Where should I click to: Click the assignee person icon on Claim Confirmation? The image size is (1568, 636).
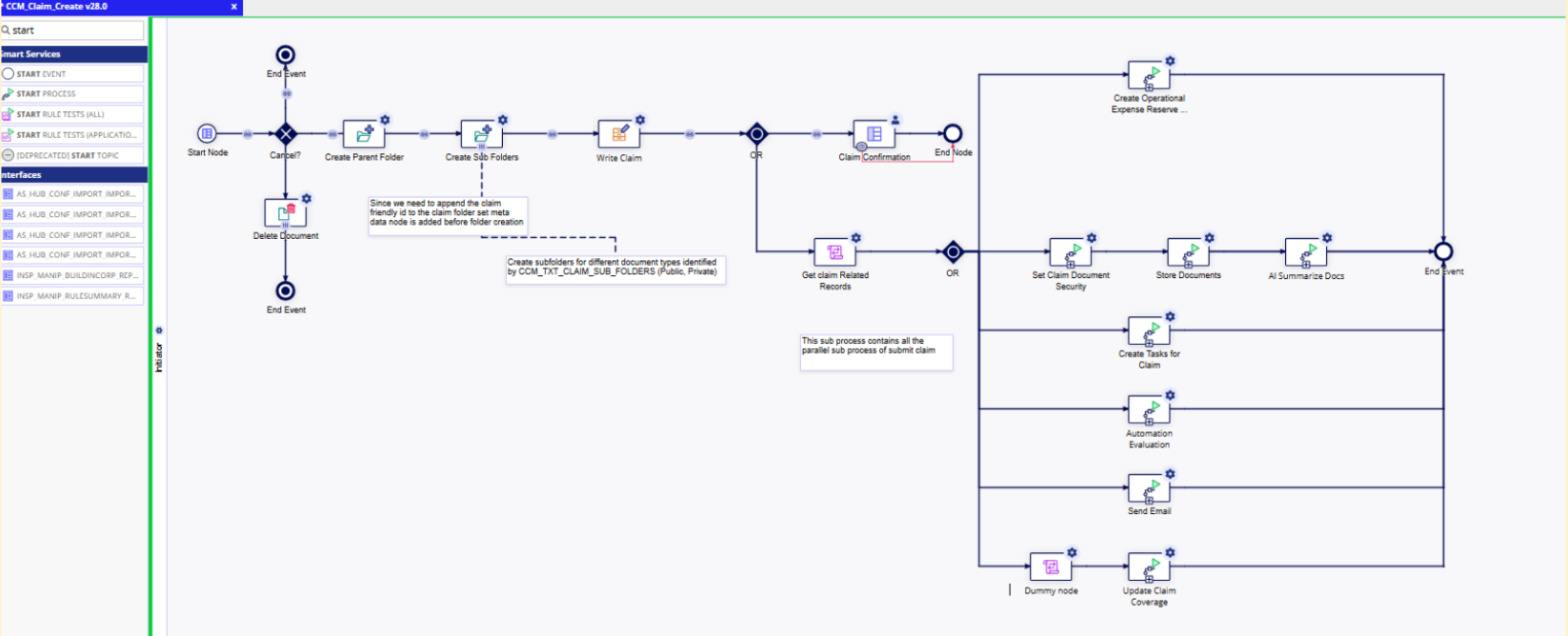pyautogui.click(x=895, y=120)
